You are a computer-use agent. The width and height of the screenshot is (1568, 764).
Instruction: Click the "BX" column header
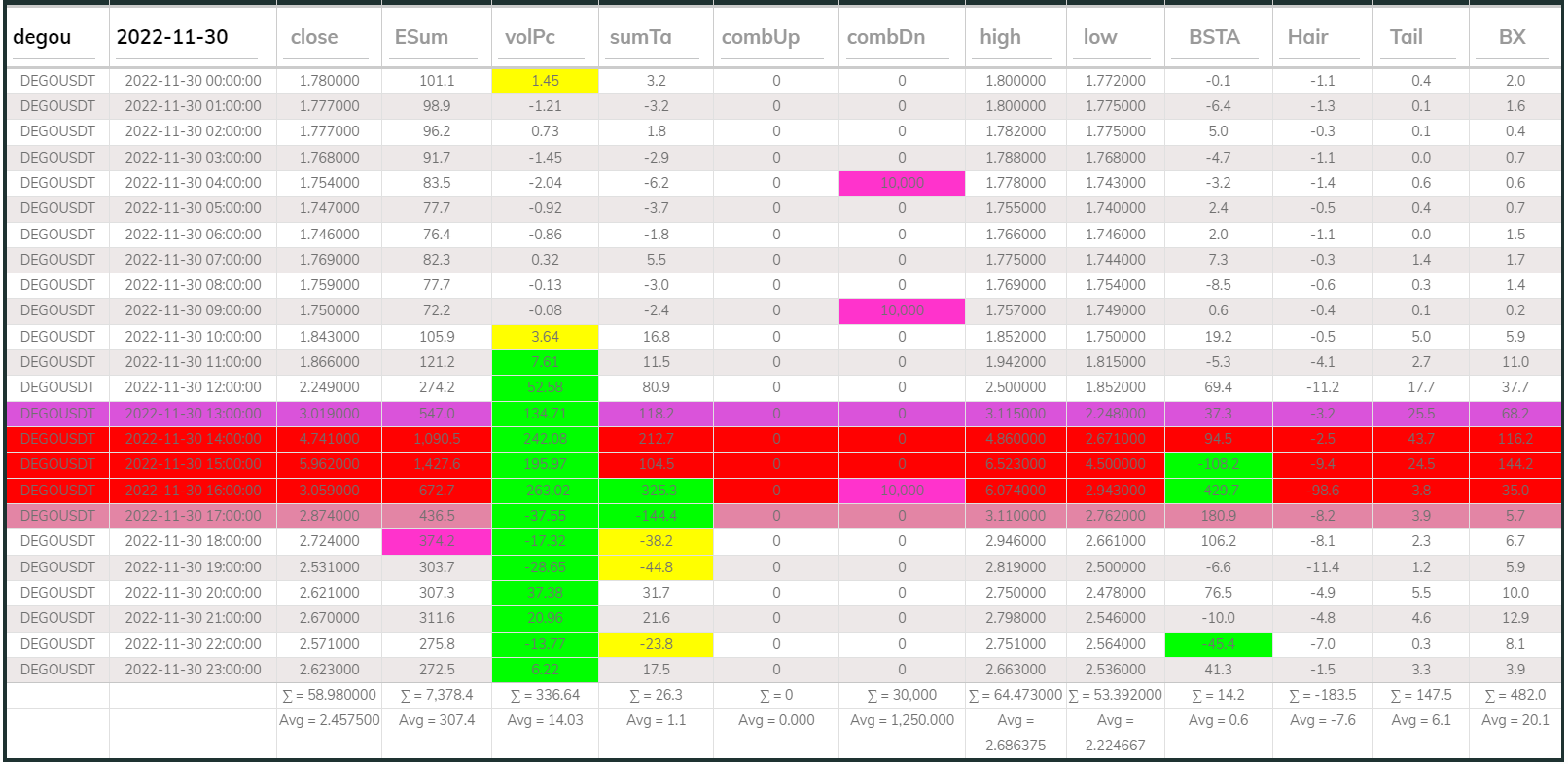click(1512, 38)
